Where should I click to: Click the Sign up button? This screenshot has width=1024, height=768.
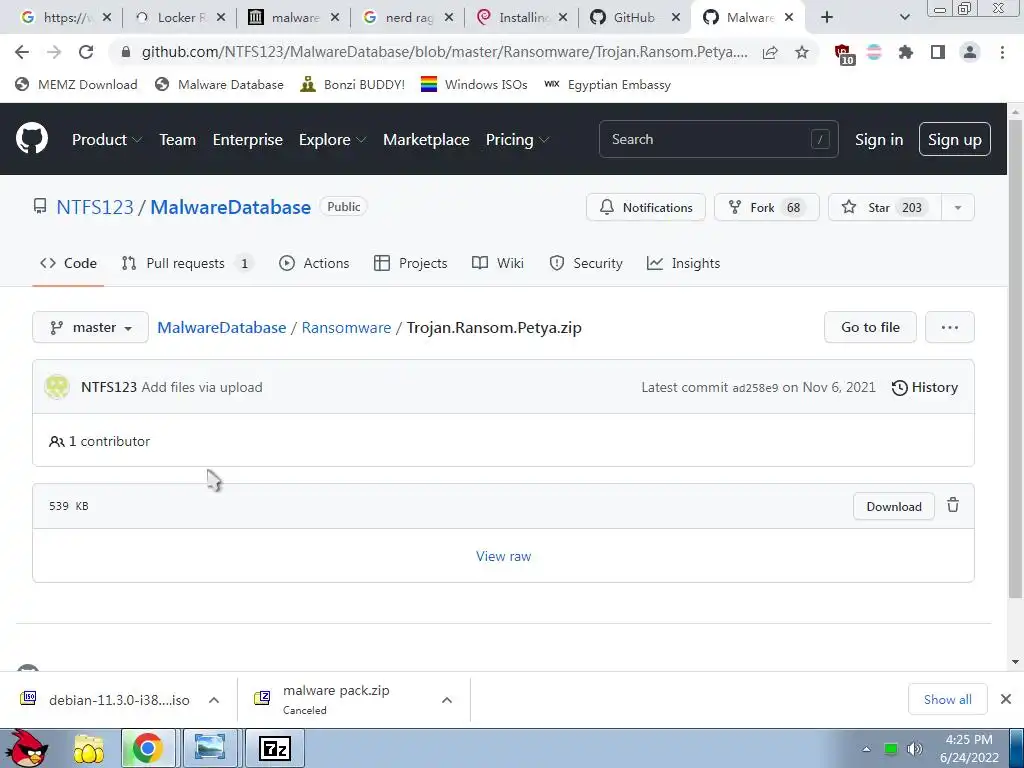coord(954,139)
